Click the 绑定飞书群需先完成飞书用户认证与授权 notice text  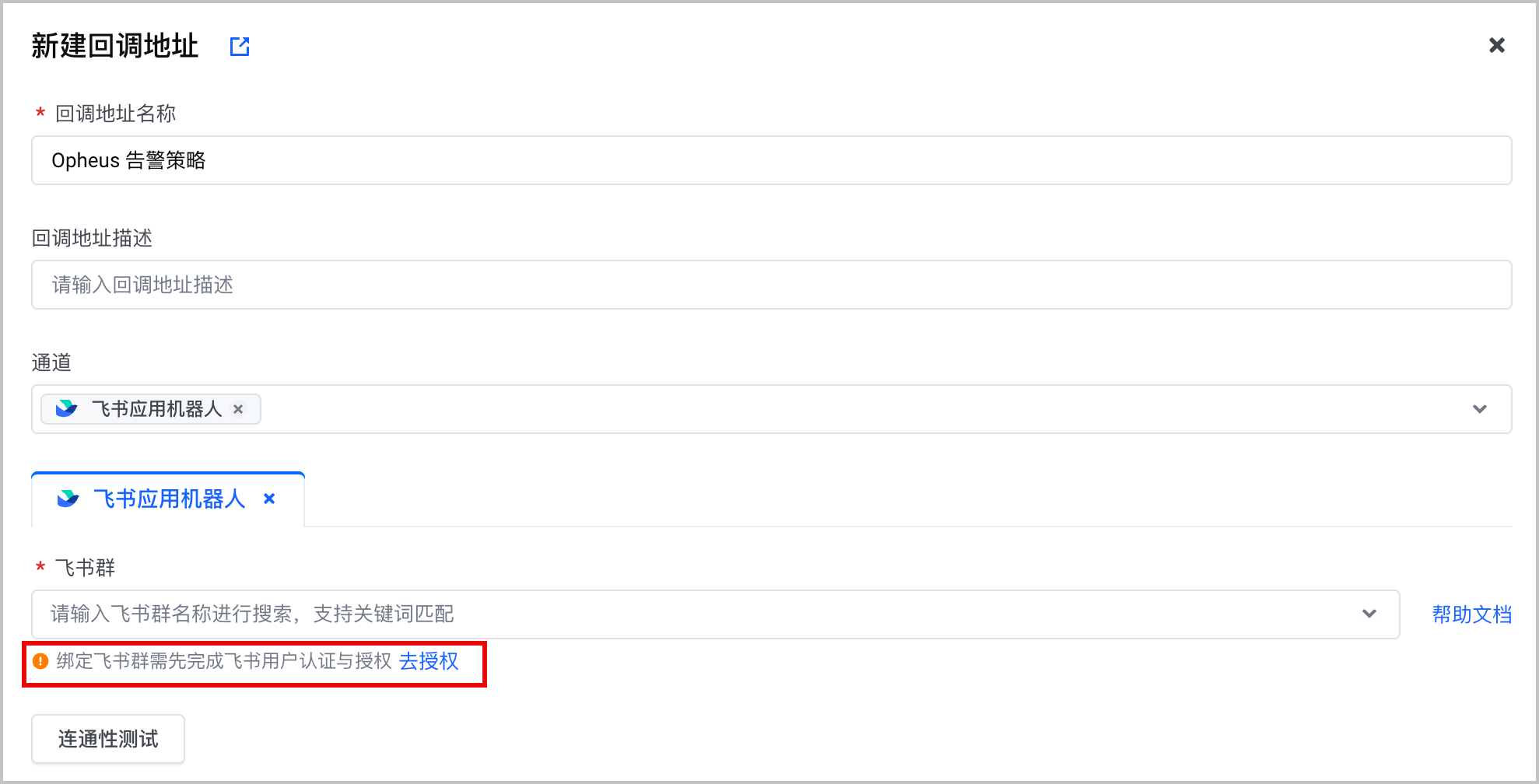click(x=224, y=661)
